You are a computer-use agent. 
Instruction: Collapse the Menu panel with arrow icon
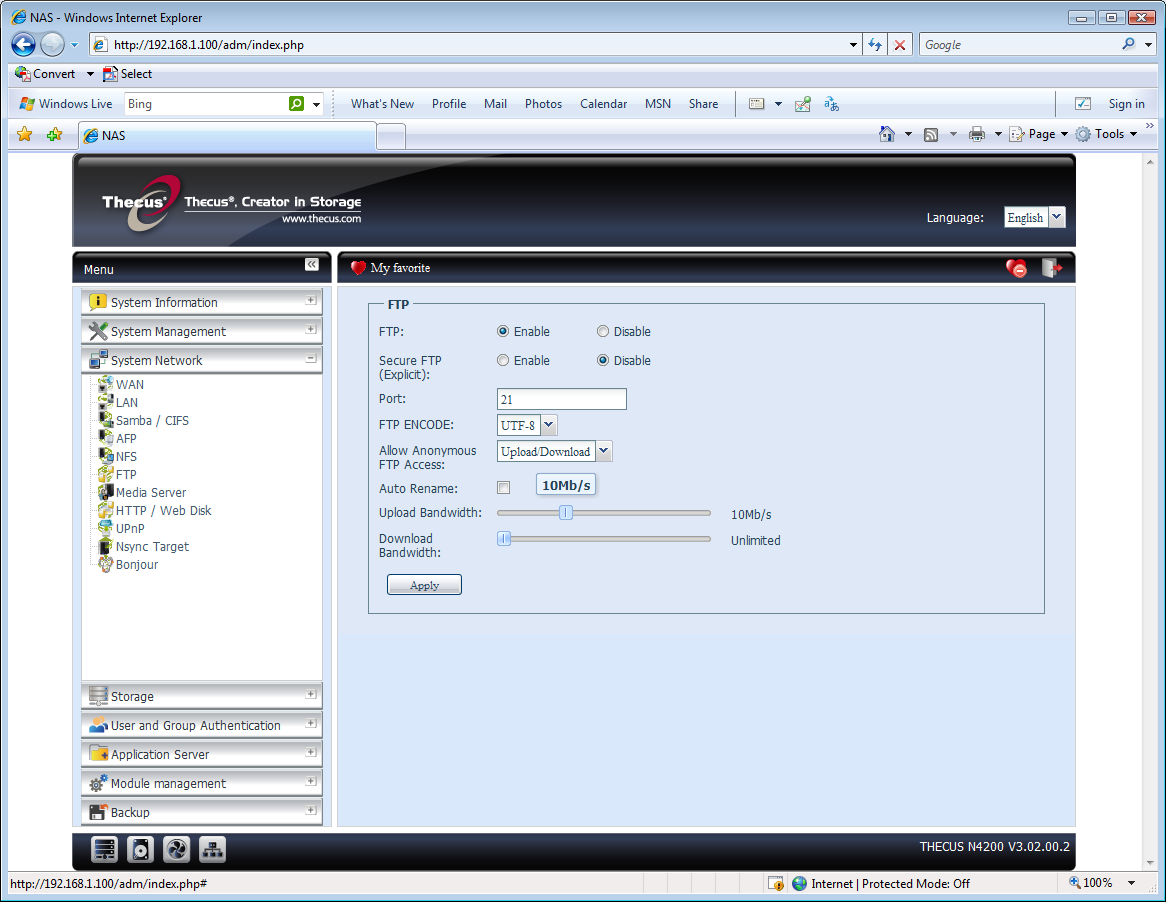[312, 265]
